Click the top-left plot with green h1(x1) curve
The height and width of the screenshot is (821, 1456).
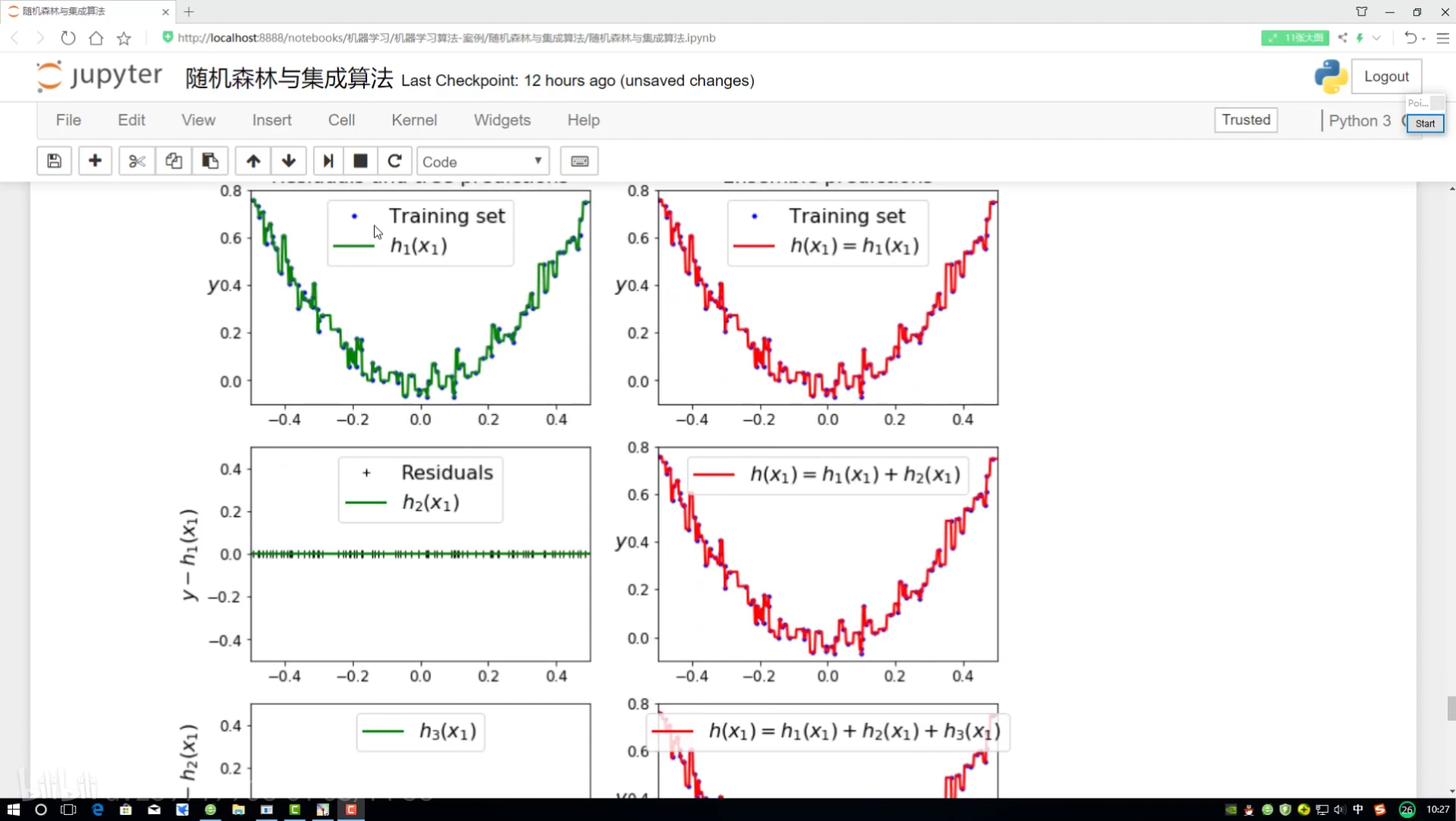pyautogui.click(x=420, y=297)
